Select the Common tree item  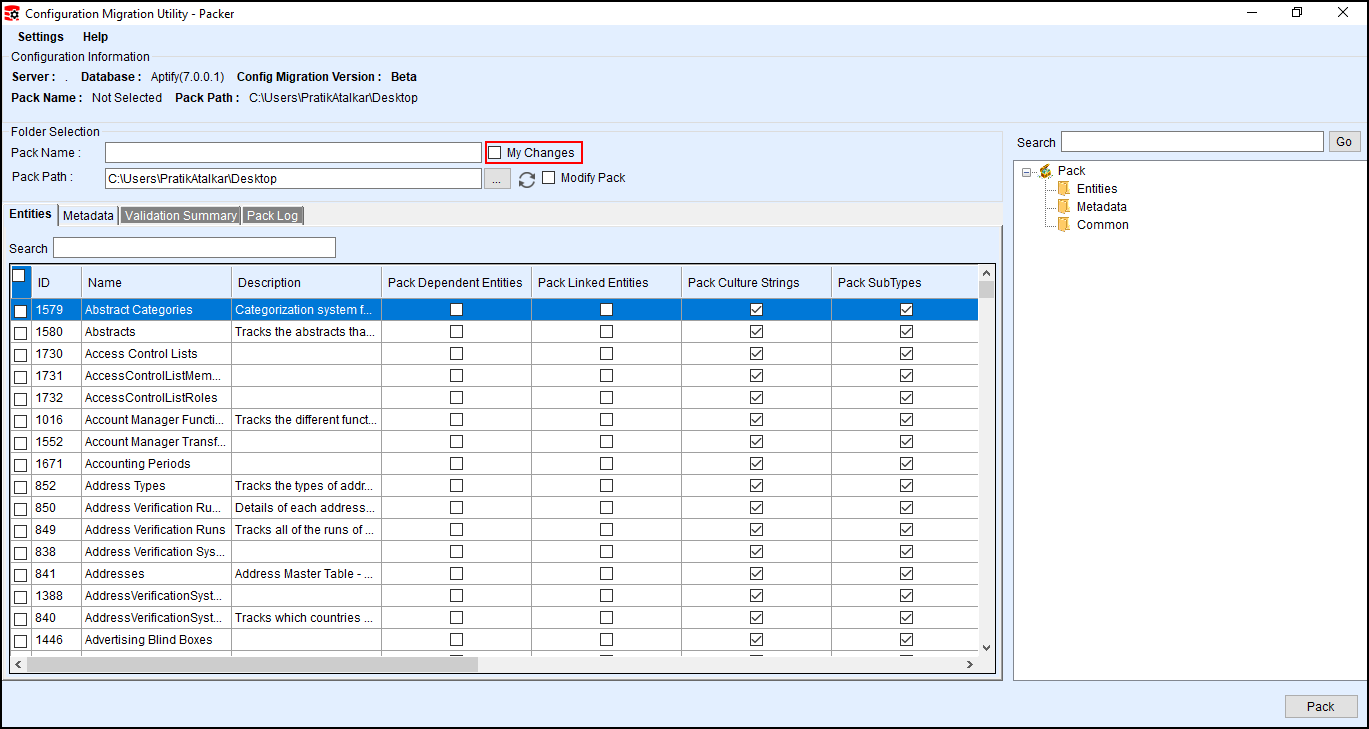(1102, 225)
